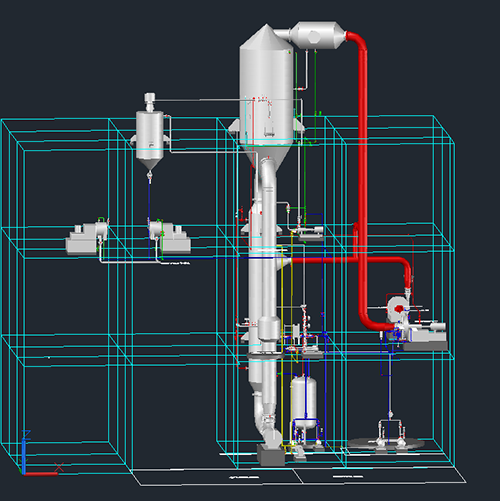Image resolution: width=500 pixels, height=501 pixels.
Task: Select the blue vertical pipe under small tank
Action: tap(149, 218)
